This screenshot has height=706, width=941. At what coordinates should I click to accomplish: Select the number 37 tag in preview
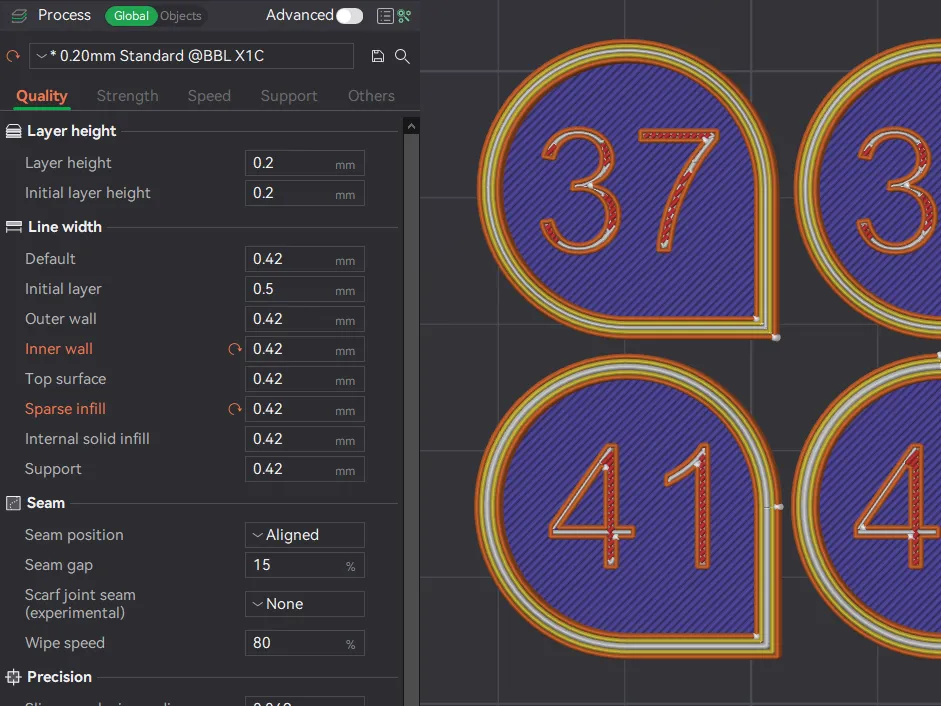tap(628, 189)
